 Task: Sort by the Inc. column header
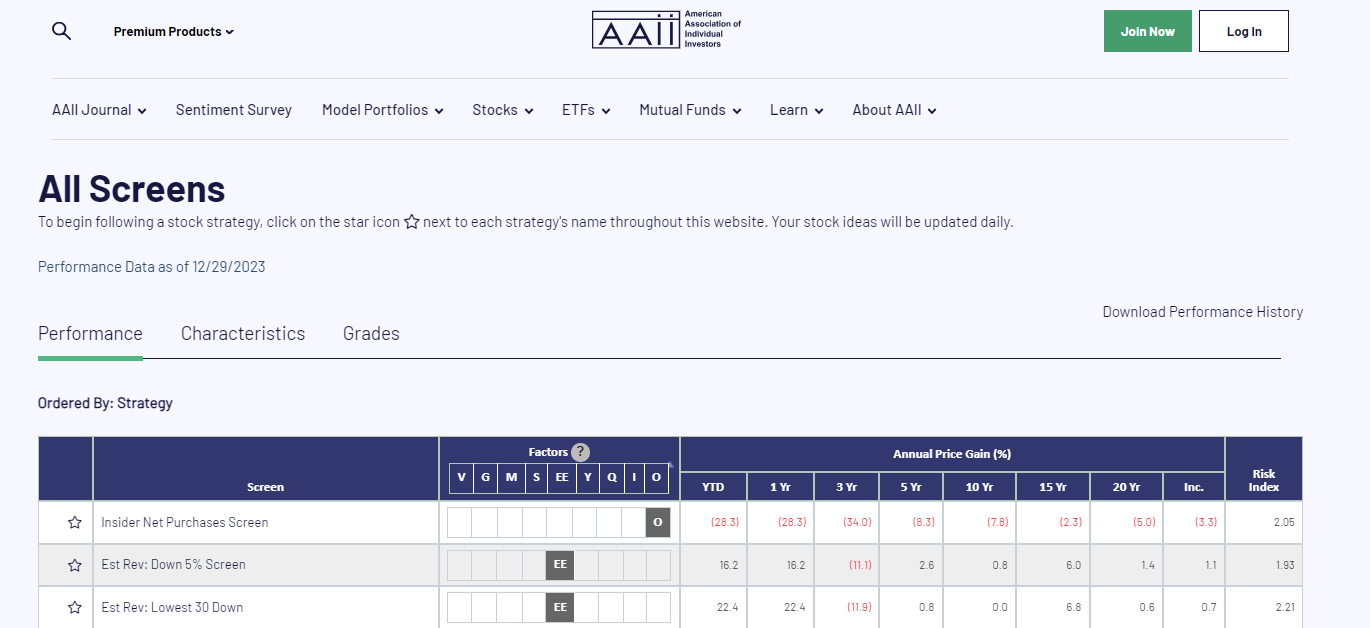1194,487
